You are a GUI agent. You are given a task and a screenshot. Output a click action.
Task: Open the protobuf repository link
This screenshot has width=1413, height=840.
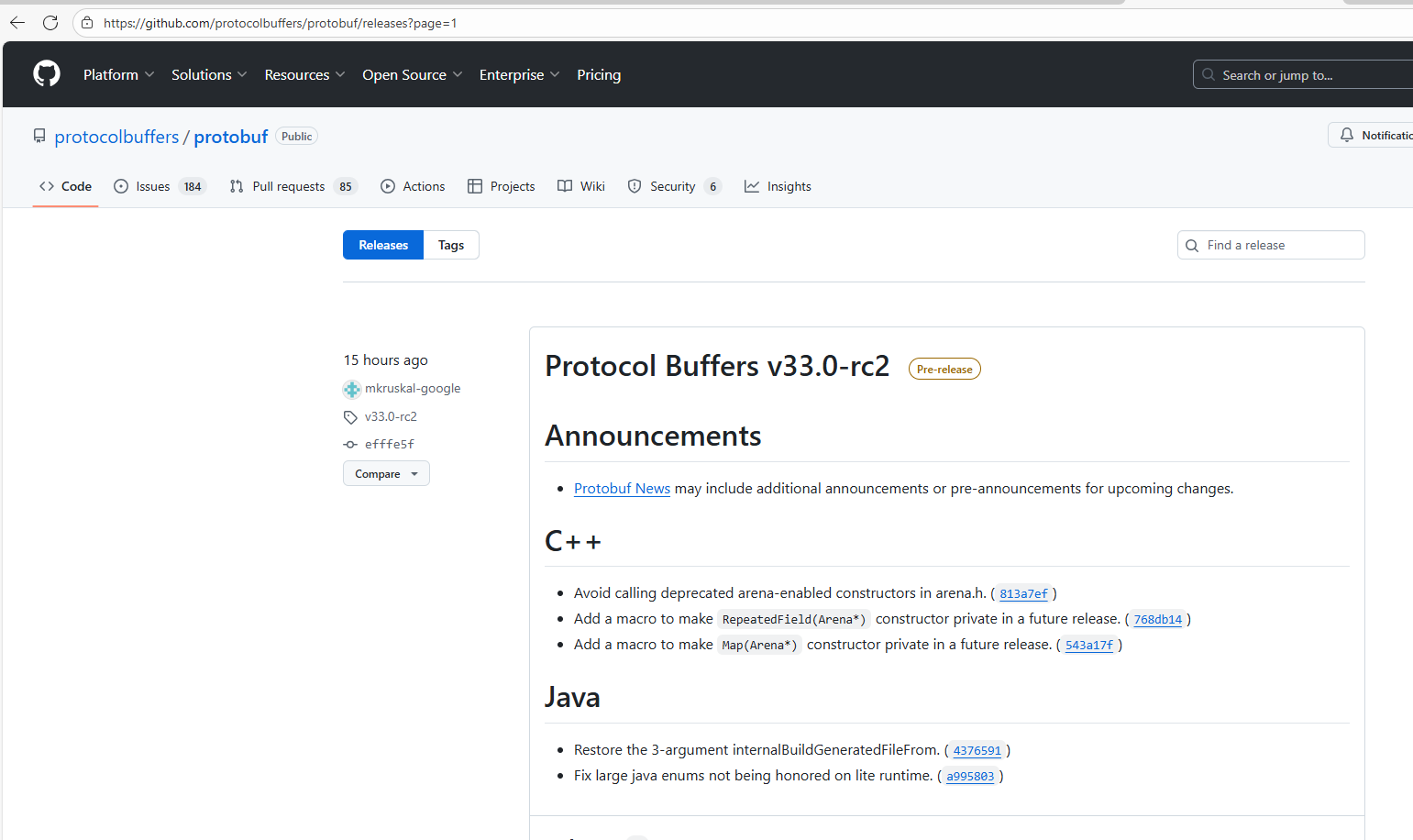click(231, 137)
